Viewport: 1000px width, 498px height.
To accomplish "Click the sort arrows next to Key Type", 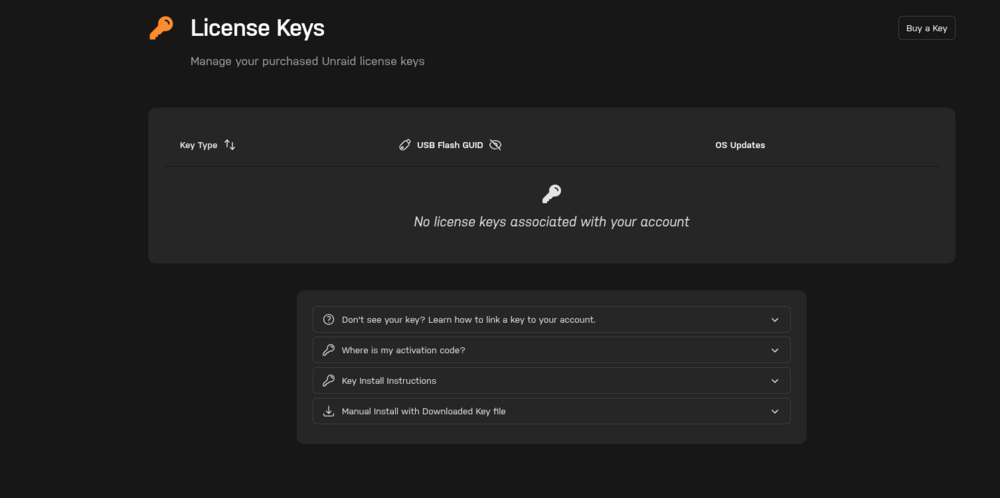I will (x=230, y=145).
